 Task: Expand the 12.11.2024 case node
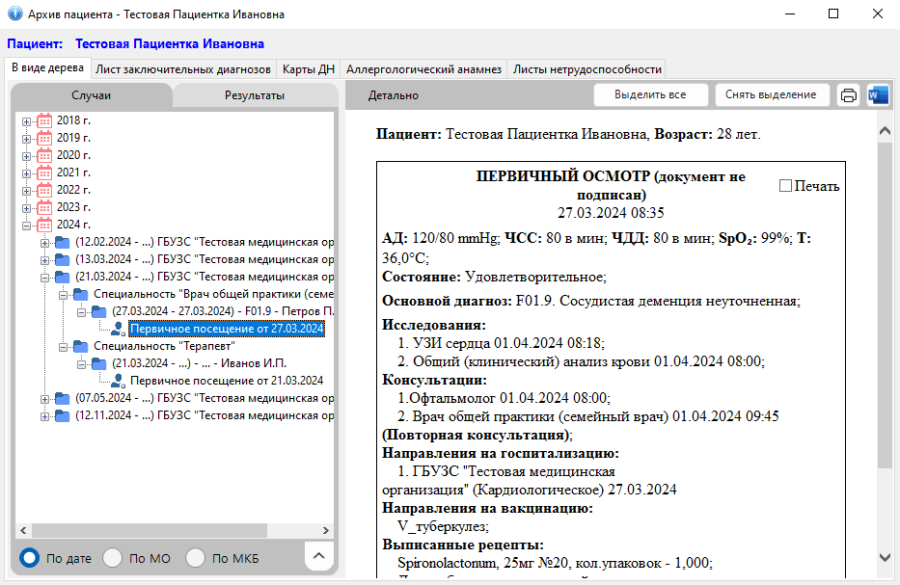click(45, 416)
